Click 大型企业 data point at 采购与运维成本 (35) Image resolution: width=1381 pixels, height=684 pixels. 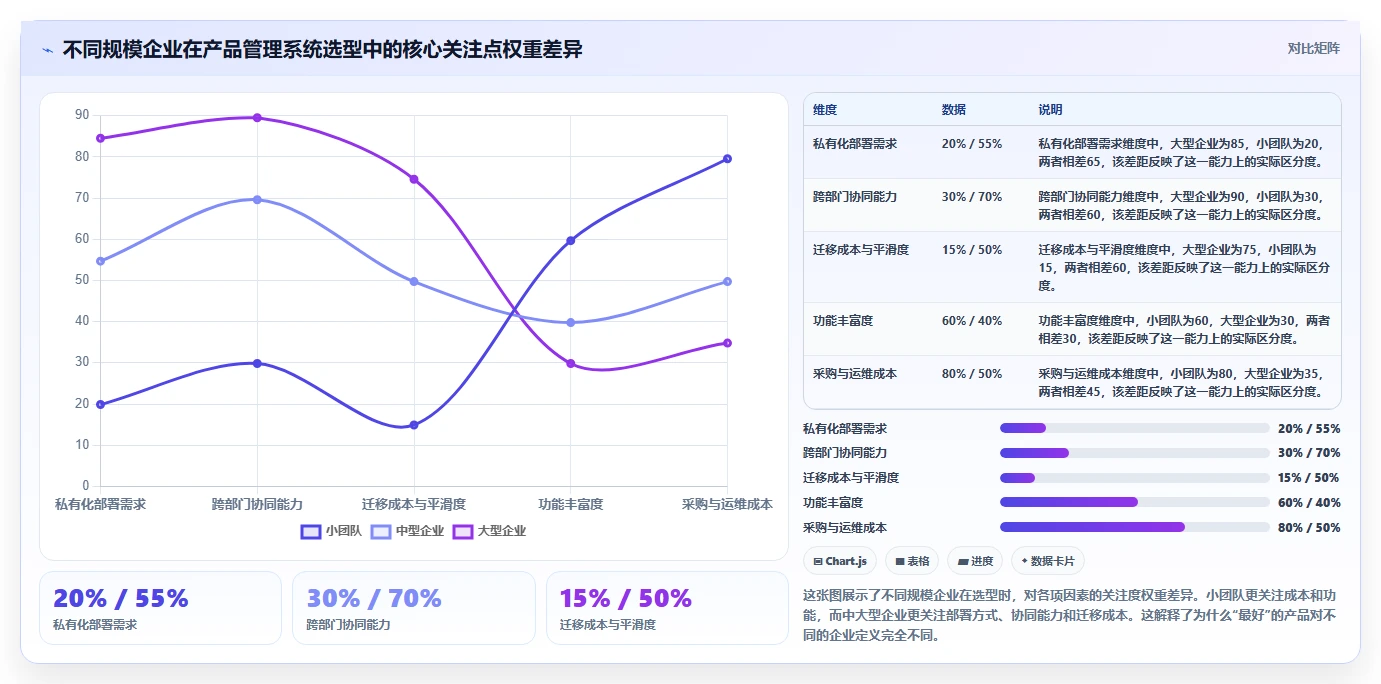727,343
